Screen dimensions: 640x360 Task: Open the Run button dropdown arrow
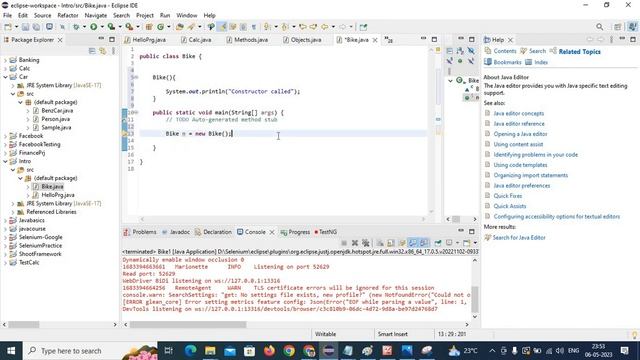(102, 27)
